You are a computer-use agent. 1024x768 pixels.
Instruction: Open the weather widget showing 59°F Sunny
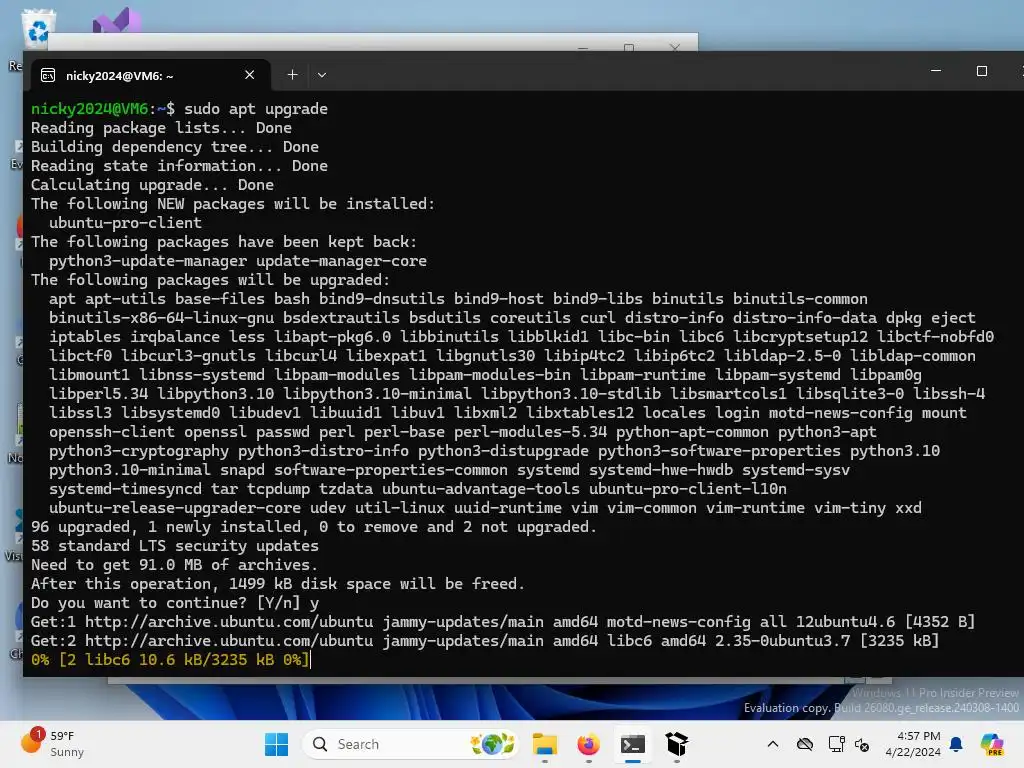(52, 744)
